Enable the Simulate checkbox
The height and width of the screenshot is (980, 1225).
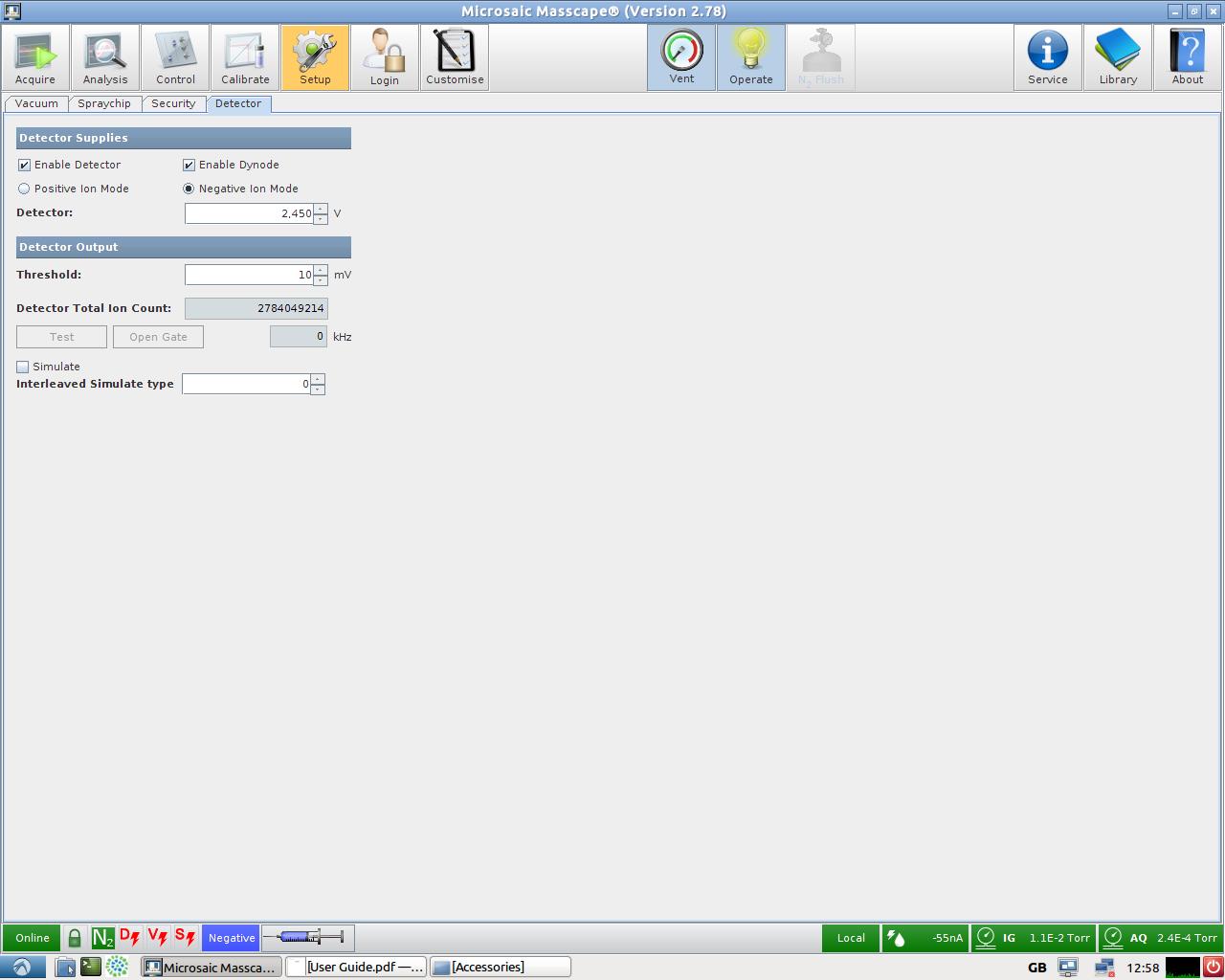[23, 367]
